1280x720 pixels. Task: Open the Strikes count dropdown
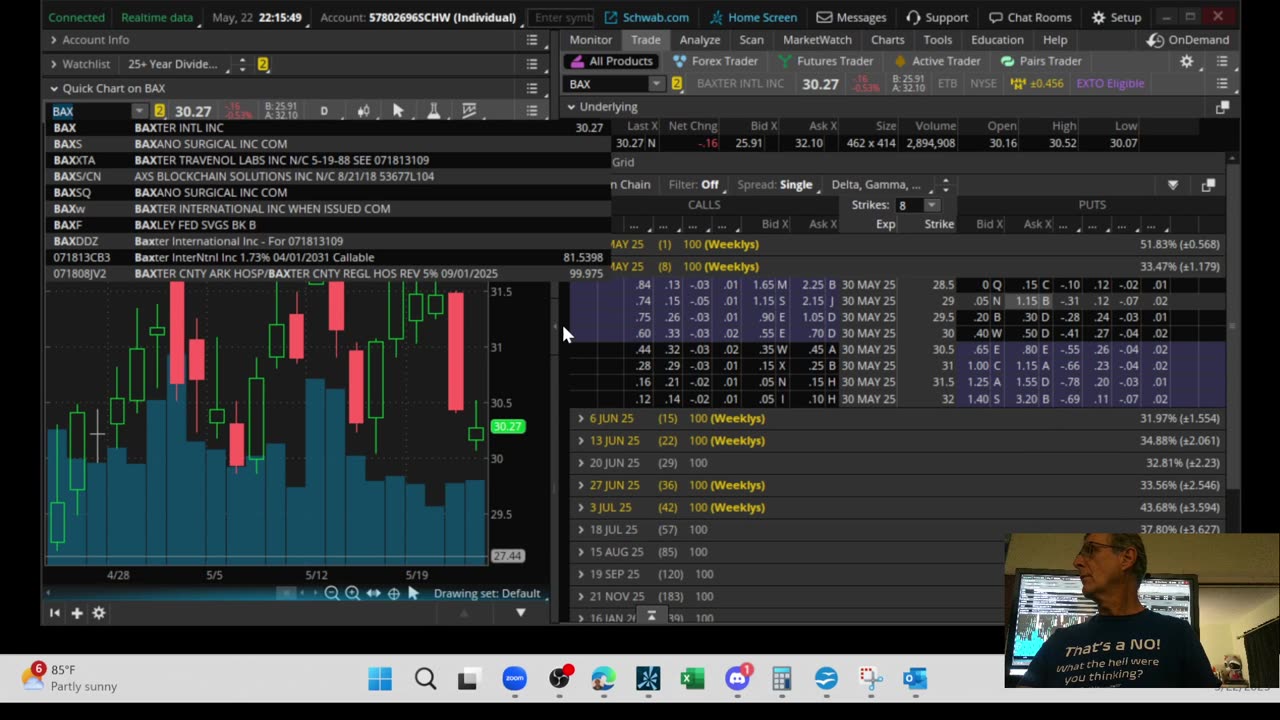coord(931,205)
